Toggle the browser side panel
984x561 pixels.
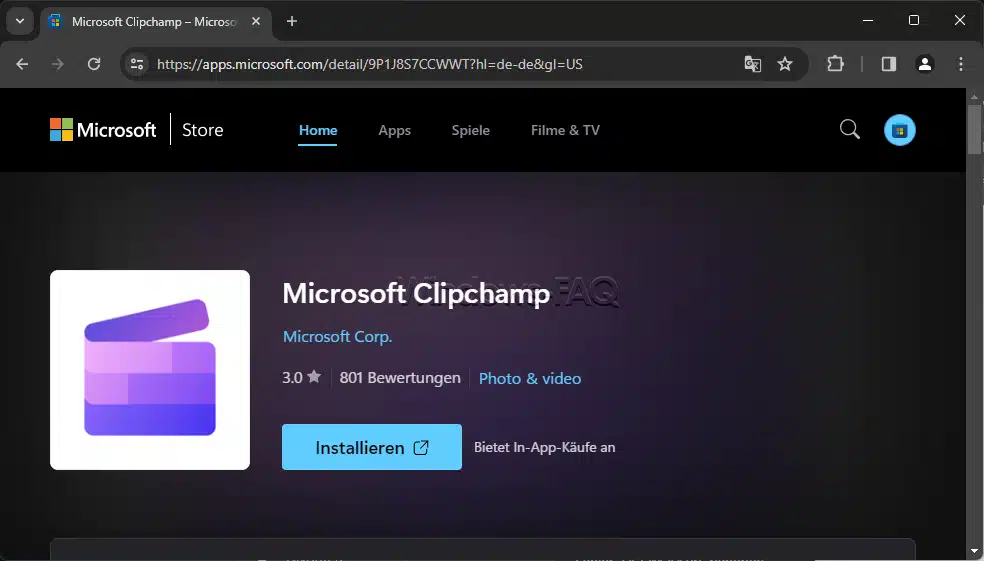(889, 64)
